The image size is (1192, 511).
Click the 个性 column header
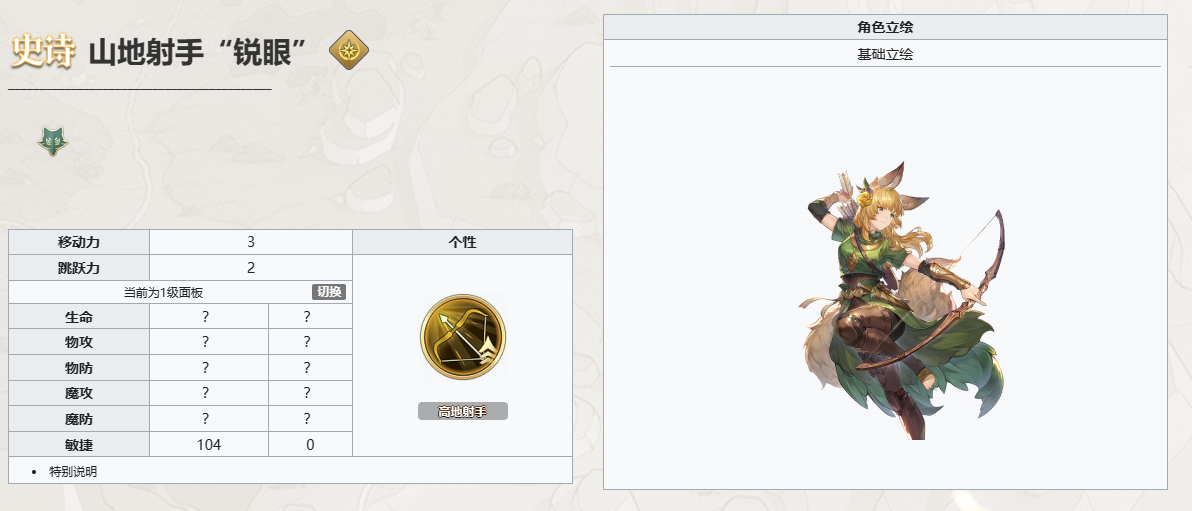[462, 243]
